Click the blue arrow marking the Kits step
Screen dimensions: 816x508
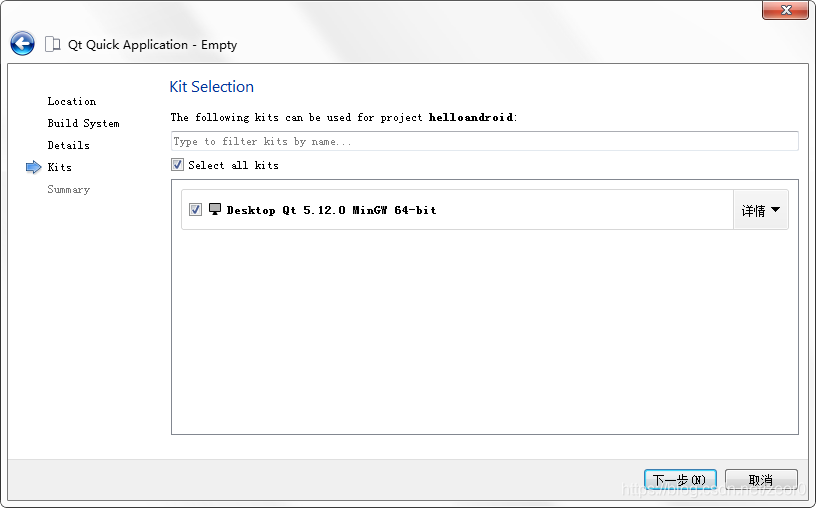pos(33,167)
